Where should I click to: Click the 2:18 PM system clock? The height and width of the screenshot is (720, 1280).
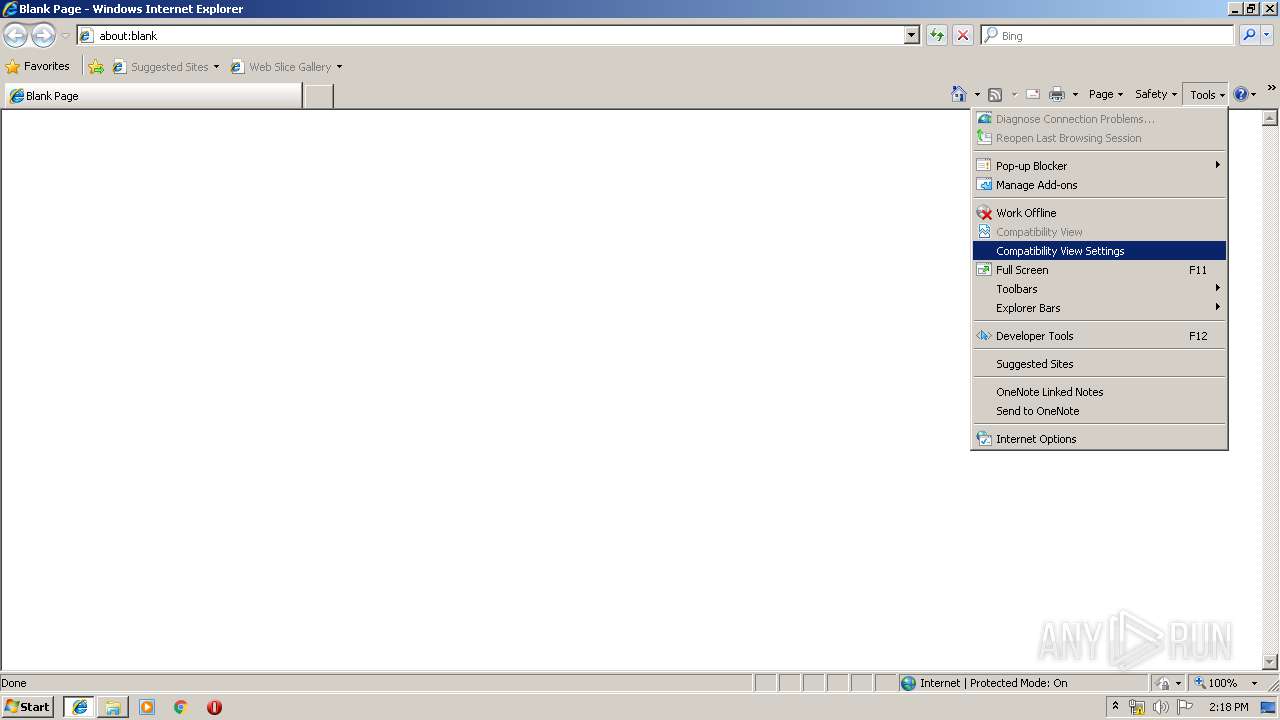1229,707
